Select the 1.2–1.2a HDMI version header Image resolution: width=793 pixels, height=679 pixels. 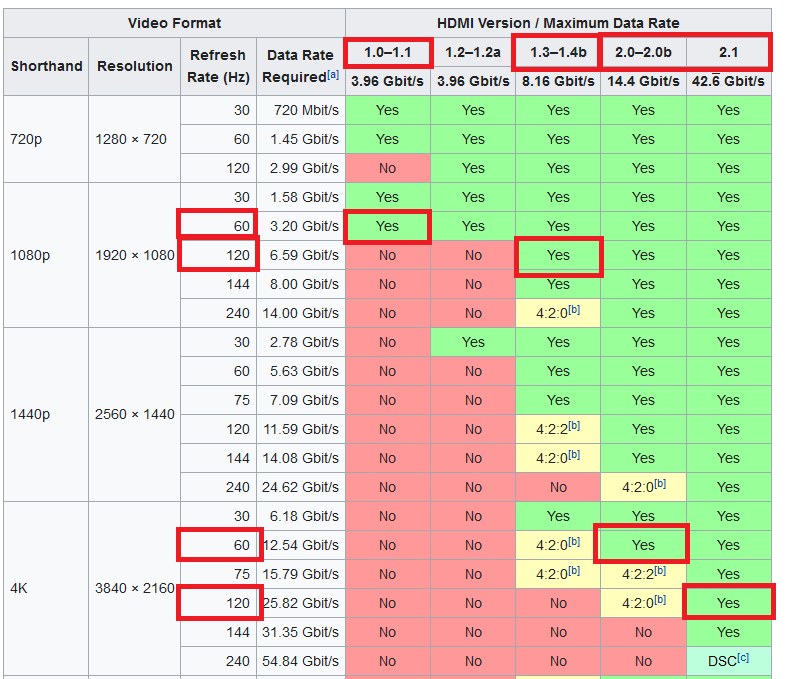(x=473, y=53)
